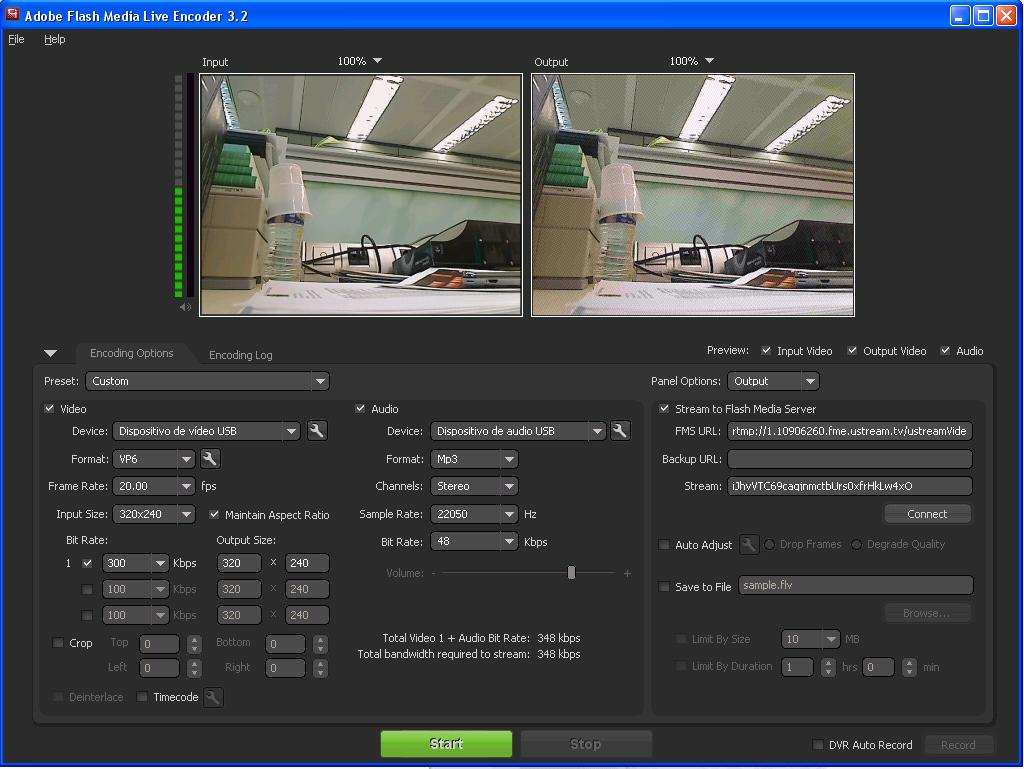
Task: Switch to Encoding Log tab
Action: coord(241,354)
